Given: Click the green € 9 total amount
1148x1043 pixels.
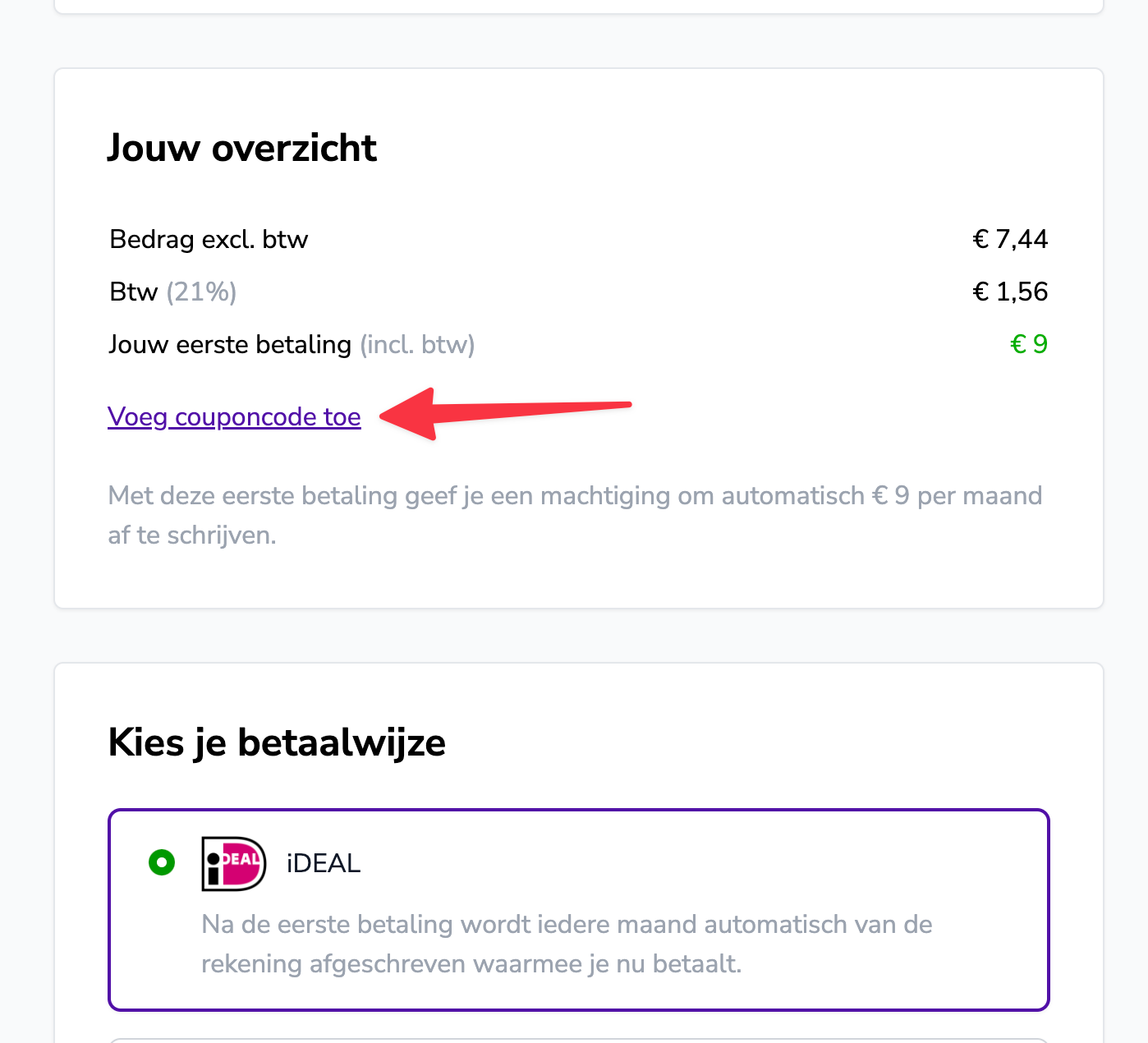Looking at the screenshot, I should [1029, 343].
